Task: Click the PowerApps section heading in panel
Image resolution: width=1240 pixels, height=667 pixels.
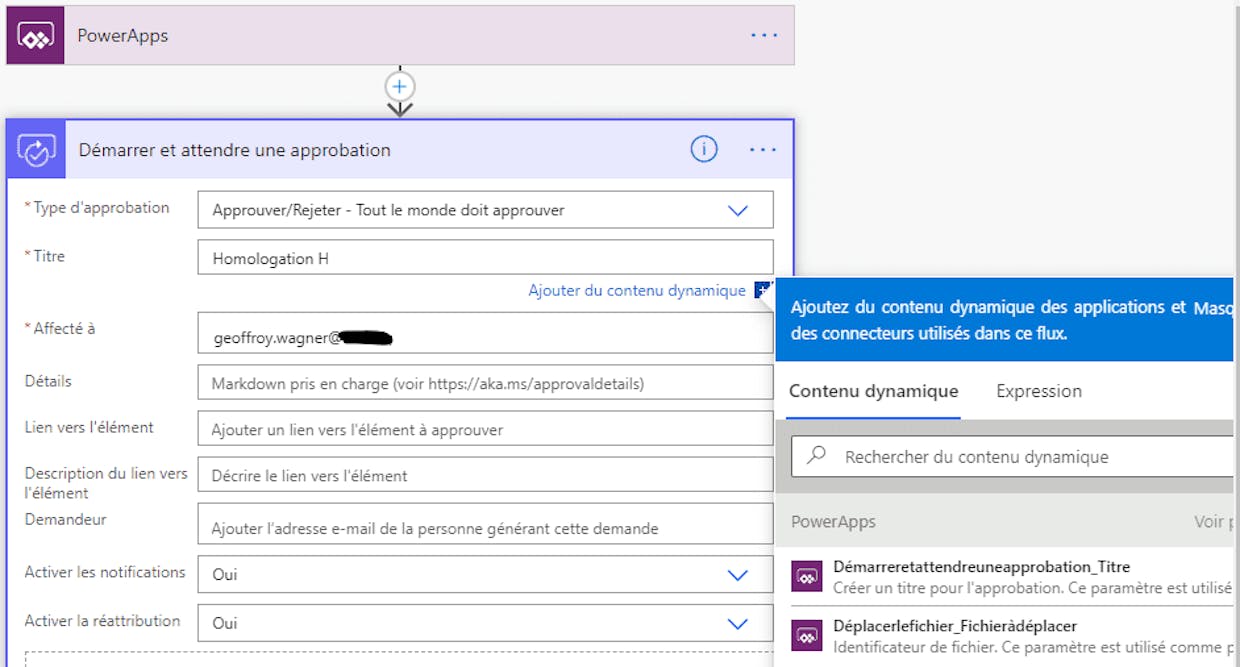Action: tap(833, 521)
